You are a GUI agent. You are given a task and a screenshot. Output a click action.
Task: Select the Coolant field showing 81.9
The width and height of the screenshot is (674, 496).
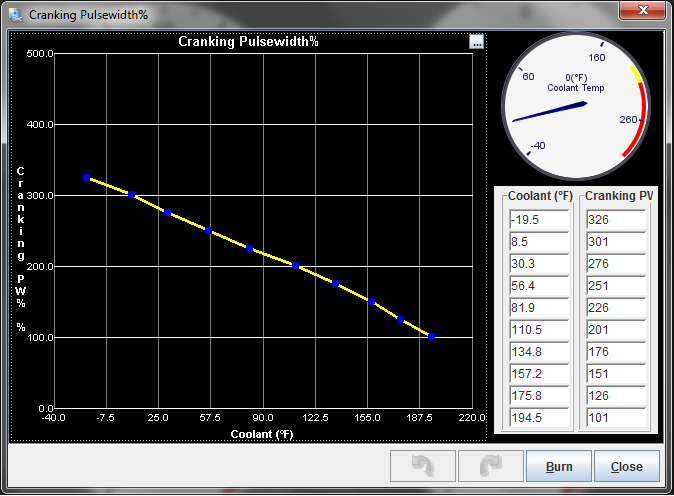click(539, 308)
